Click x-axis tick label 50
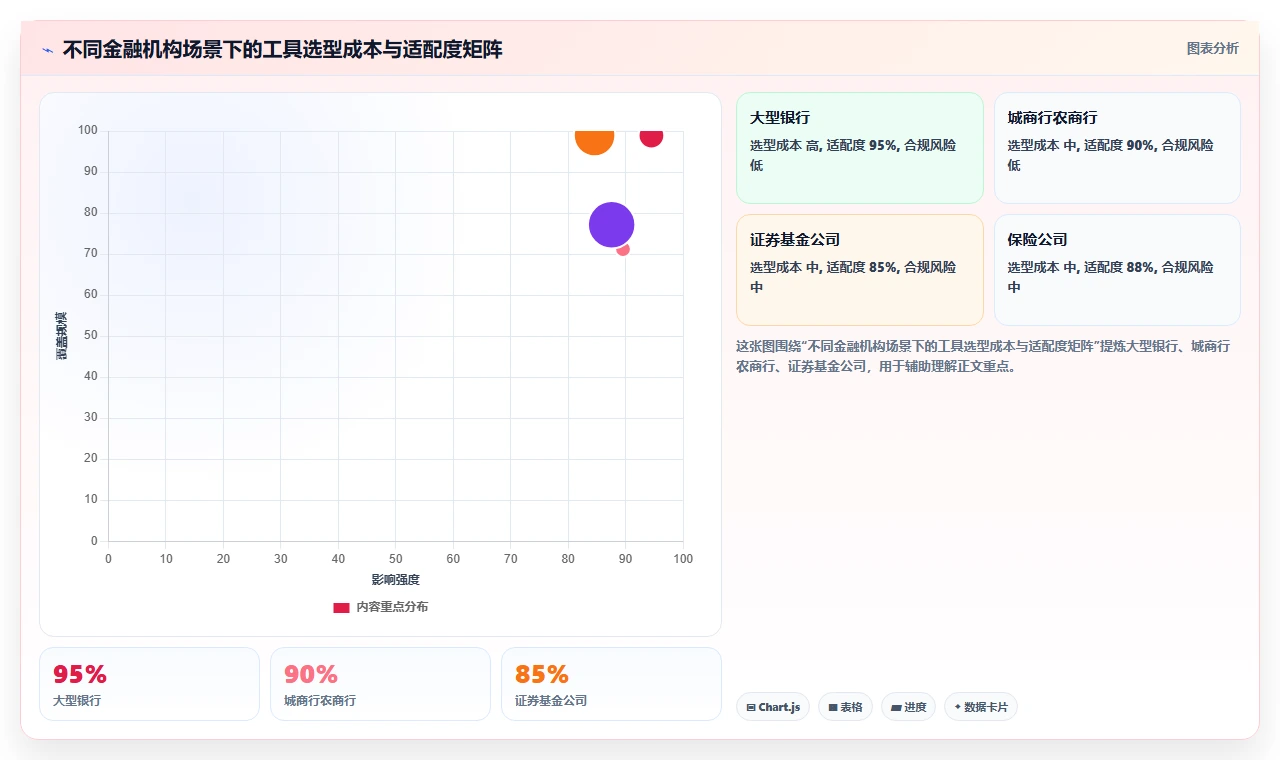Screen dimensions: 1280x760 point(396,559)
